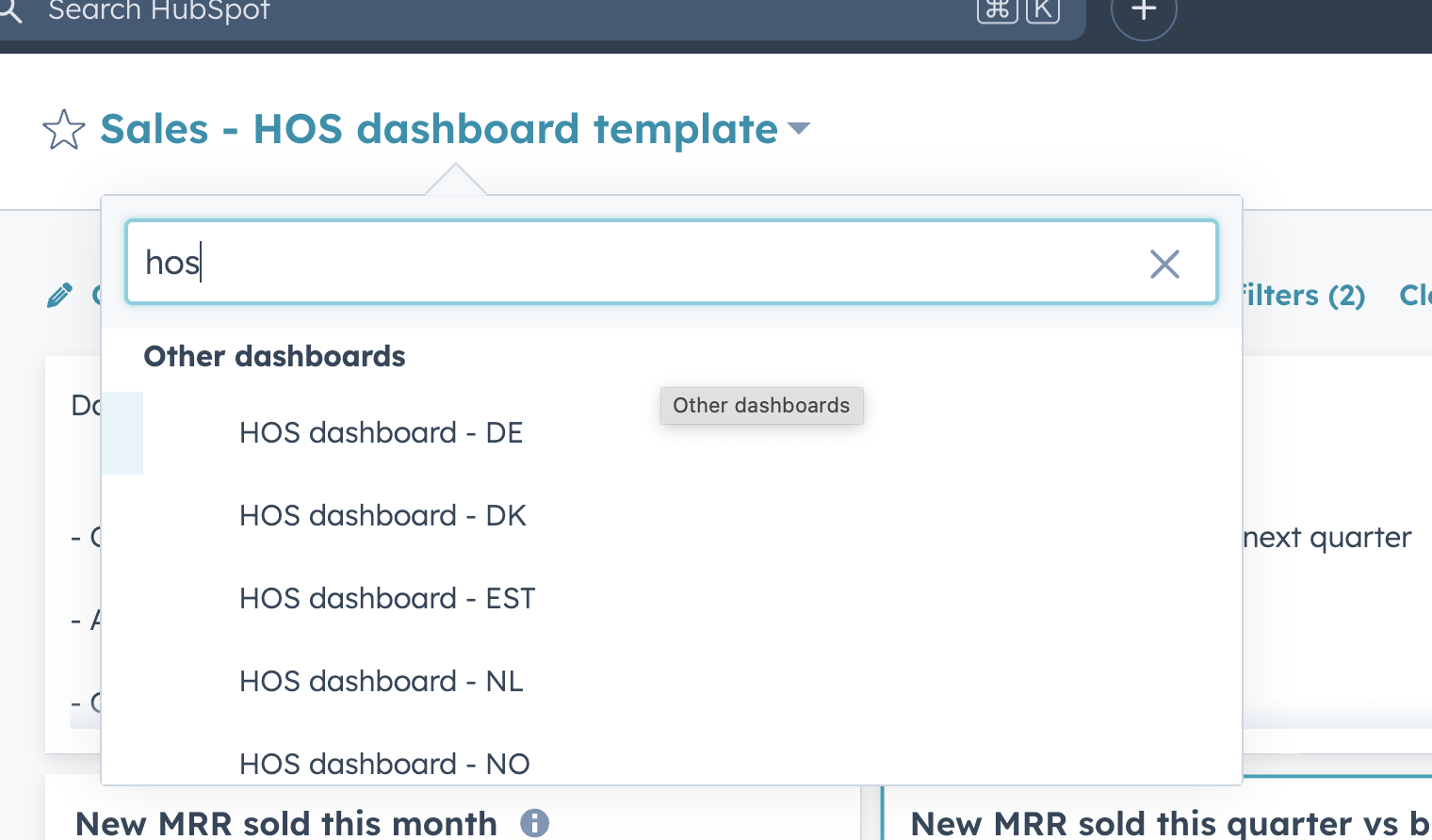Open HOS dashboard - EST

(387, 599)
